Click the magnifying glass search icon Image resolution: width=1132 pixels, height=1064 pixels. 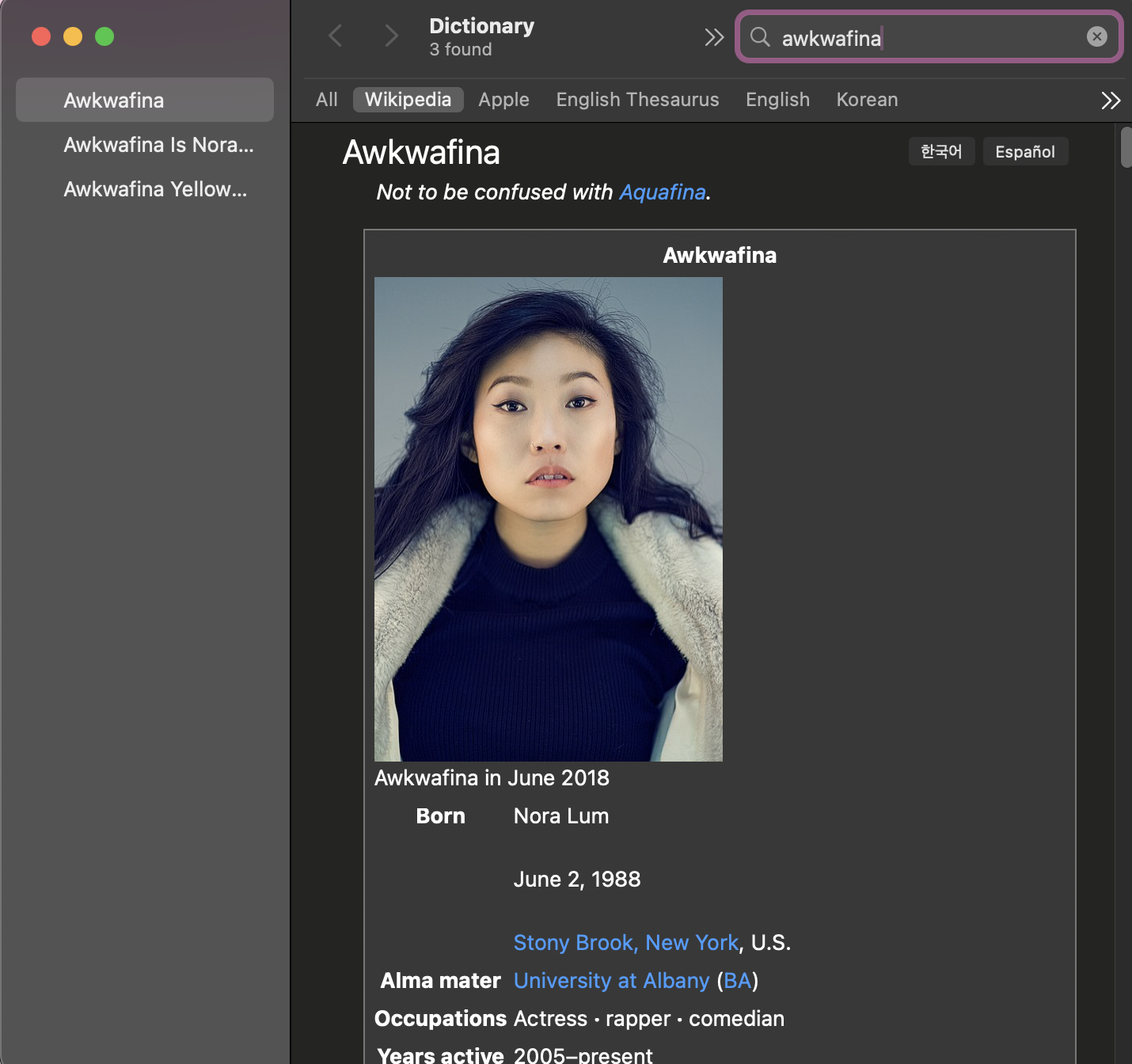click(x=760, y=37)
